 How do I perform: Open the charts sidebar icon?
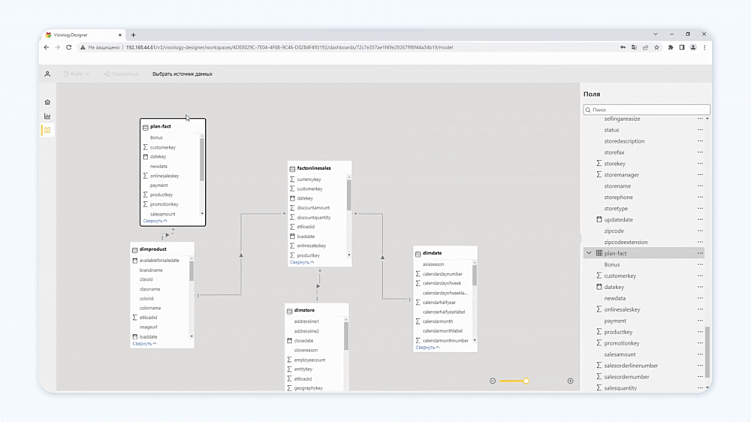47,116
